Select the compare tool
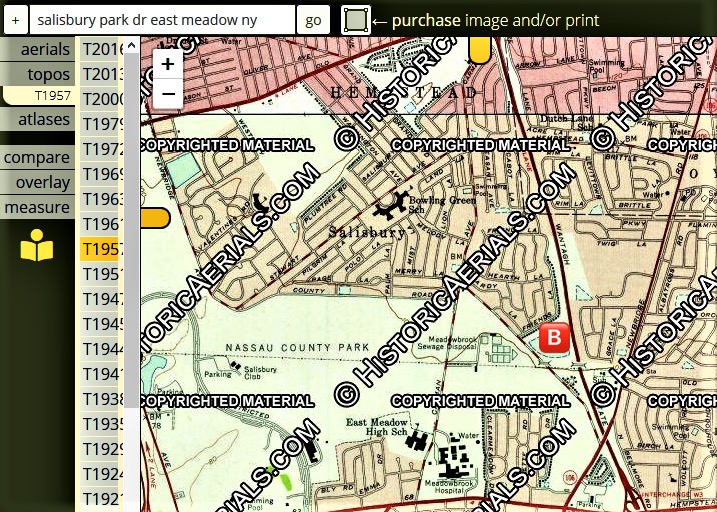Viewport: 717px width, 512px height. pyautogui.click(x=37, y=157)
